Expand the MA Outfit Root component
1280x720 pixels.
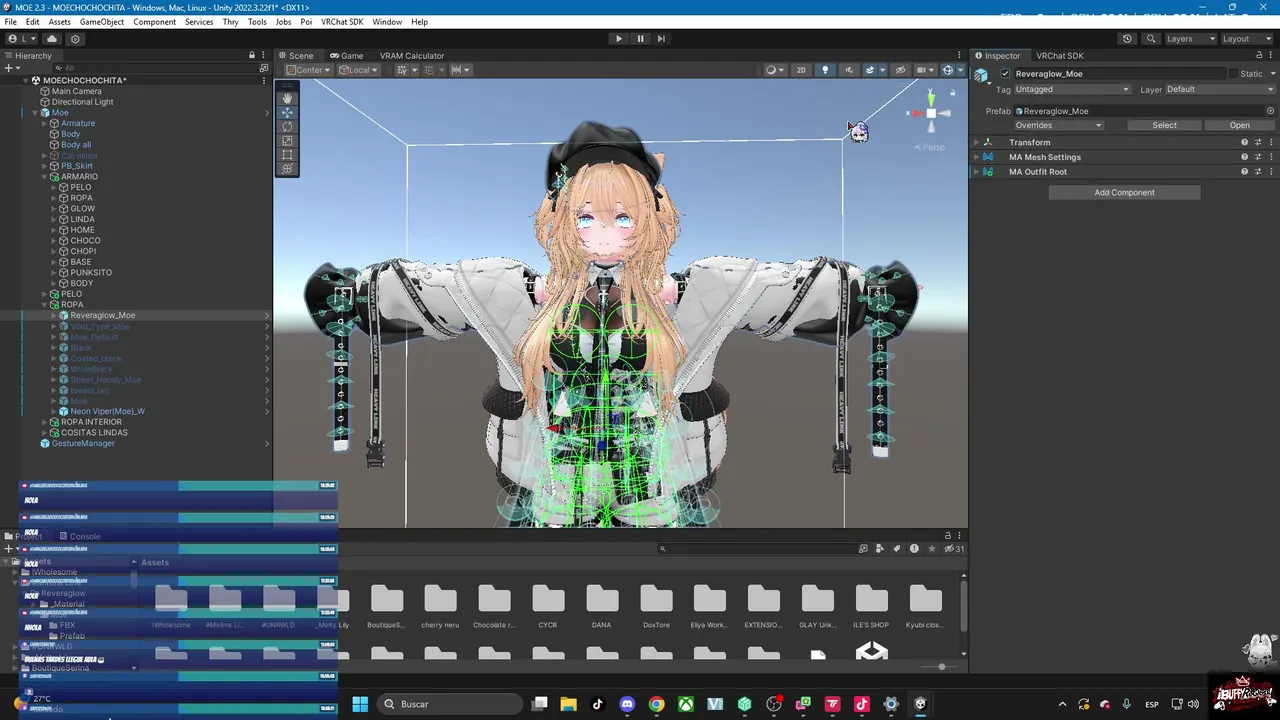tap(977, 172)
